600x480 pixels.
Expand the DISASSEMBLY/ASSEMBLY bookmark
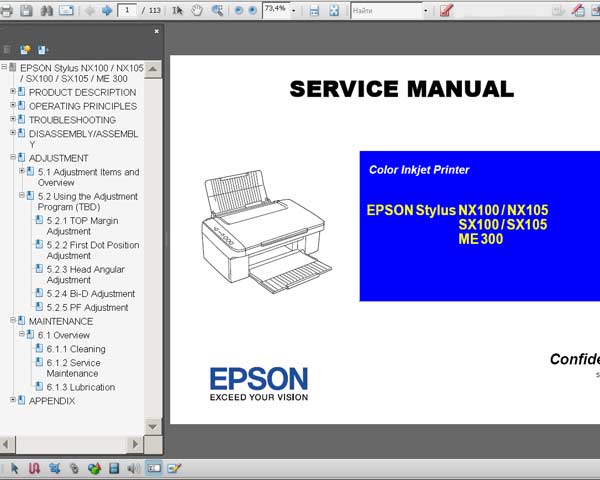(x=13, y=133)
